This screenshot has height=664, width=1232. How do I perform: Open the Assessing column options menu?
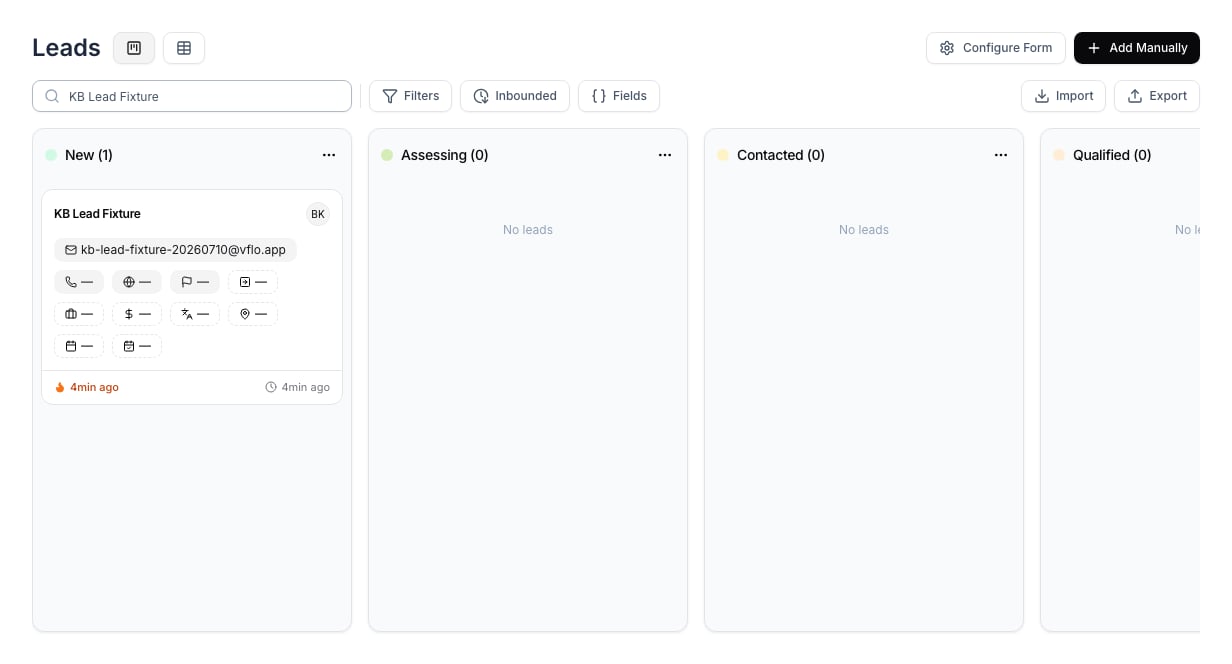(665, 155)
